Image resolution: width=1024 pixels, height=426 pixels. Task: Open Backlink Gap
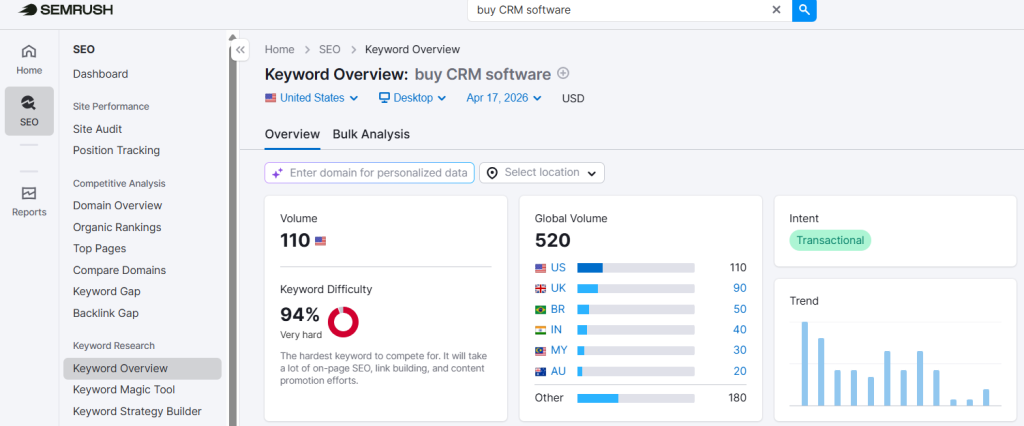coord(106,313)
